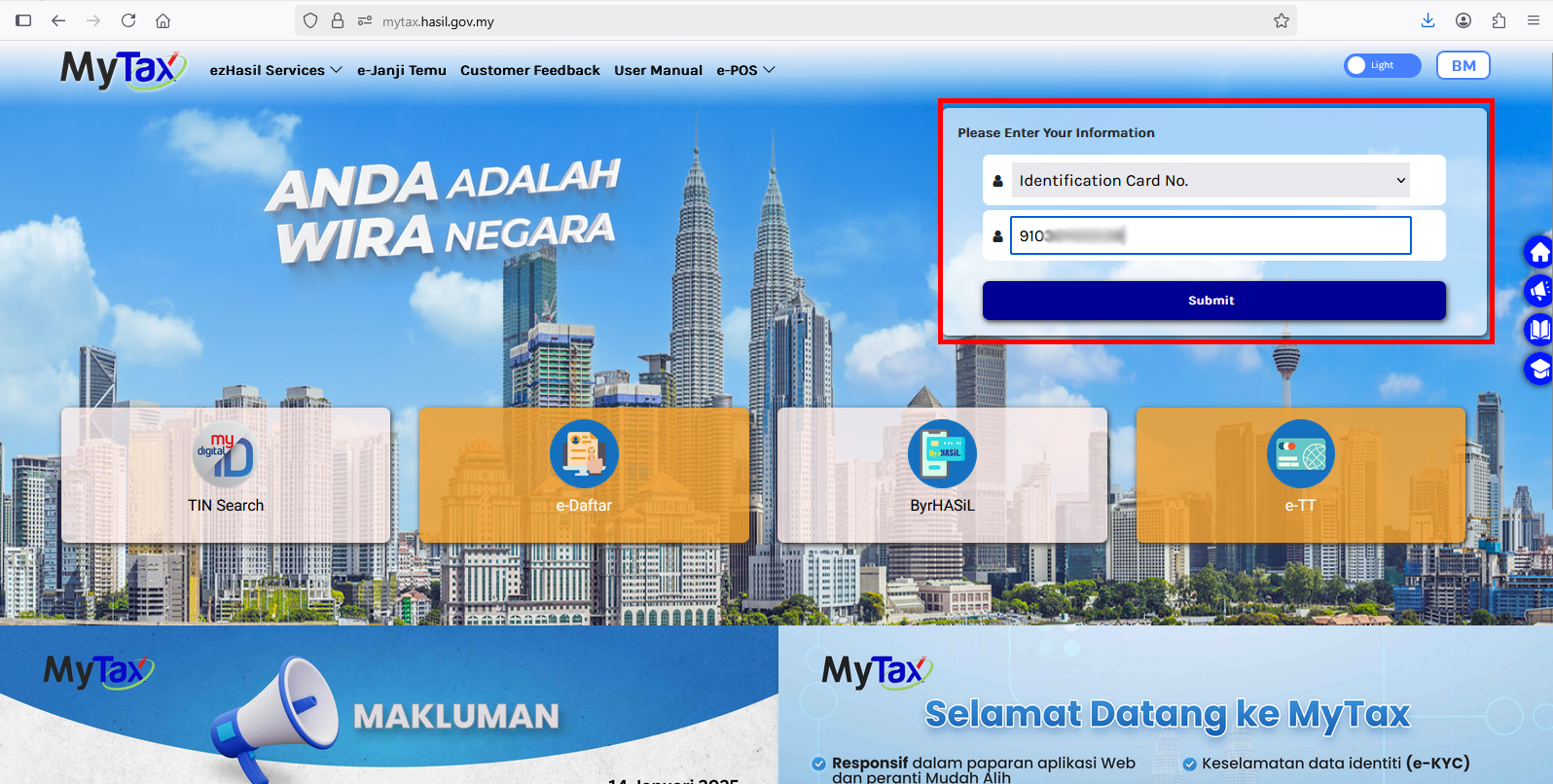Viewport: 1553px width, 784px height.
Task: Click the floating megaphone announcement icon
Action: [x=1538, y=291]
